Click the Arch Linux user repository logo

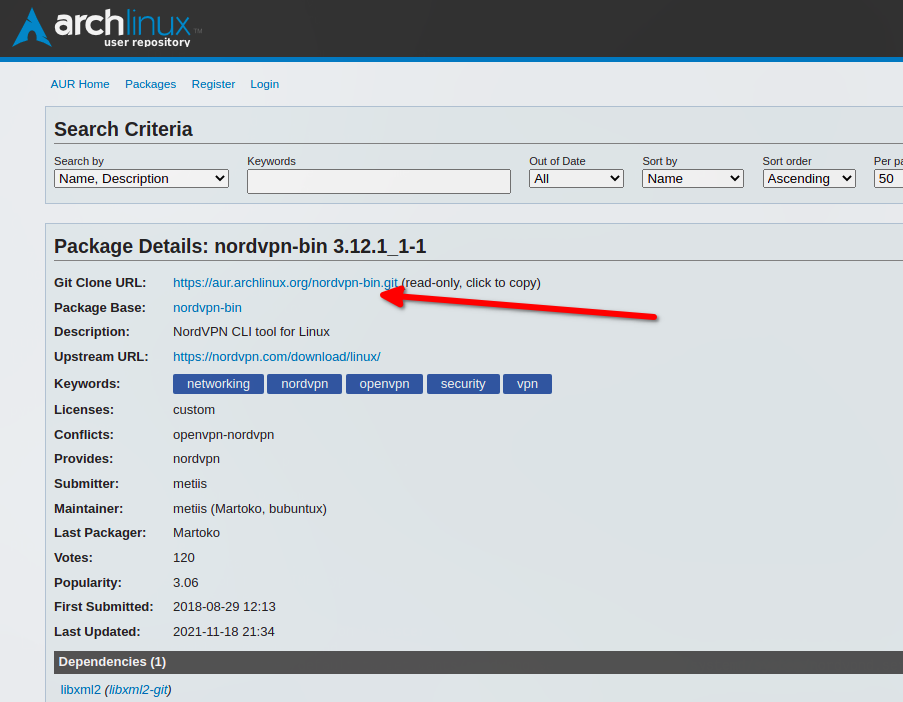[107, 28]
